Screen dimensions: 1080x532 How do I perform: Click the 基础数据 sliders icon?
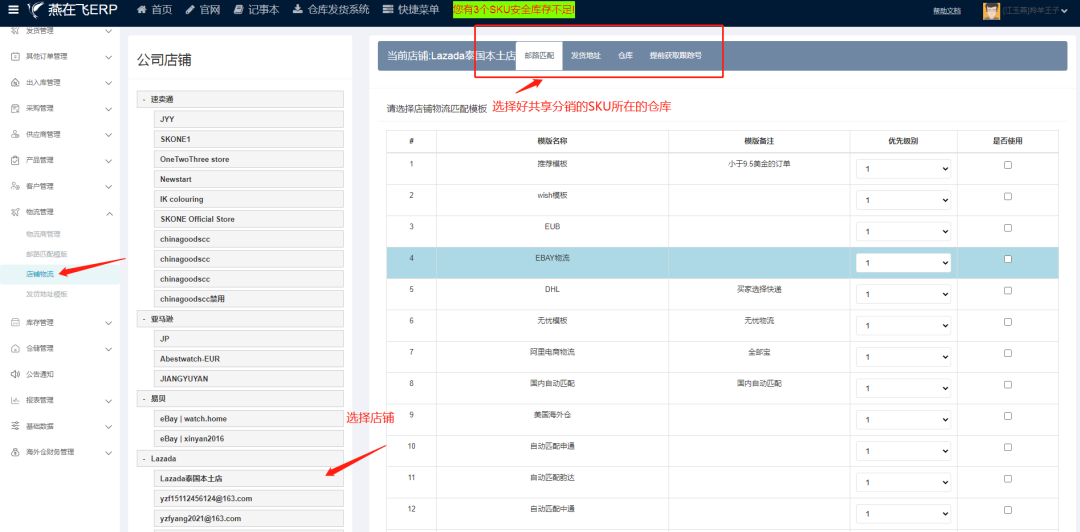[x=15, y=426]
